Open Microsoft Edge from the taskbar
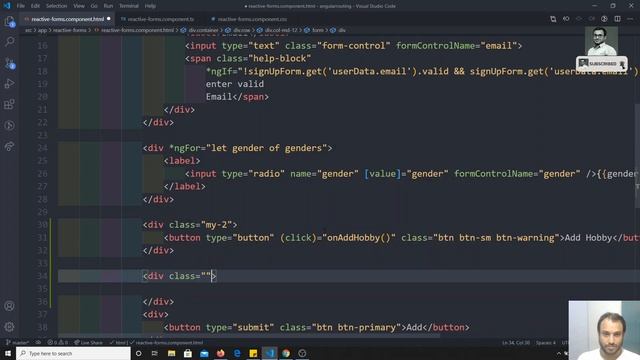The image size is (640, 360). click(237, 353)
